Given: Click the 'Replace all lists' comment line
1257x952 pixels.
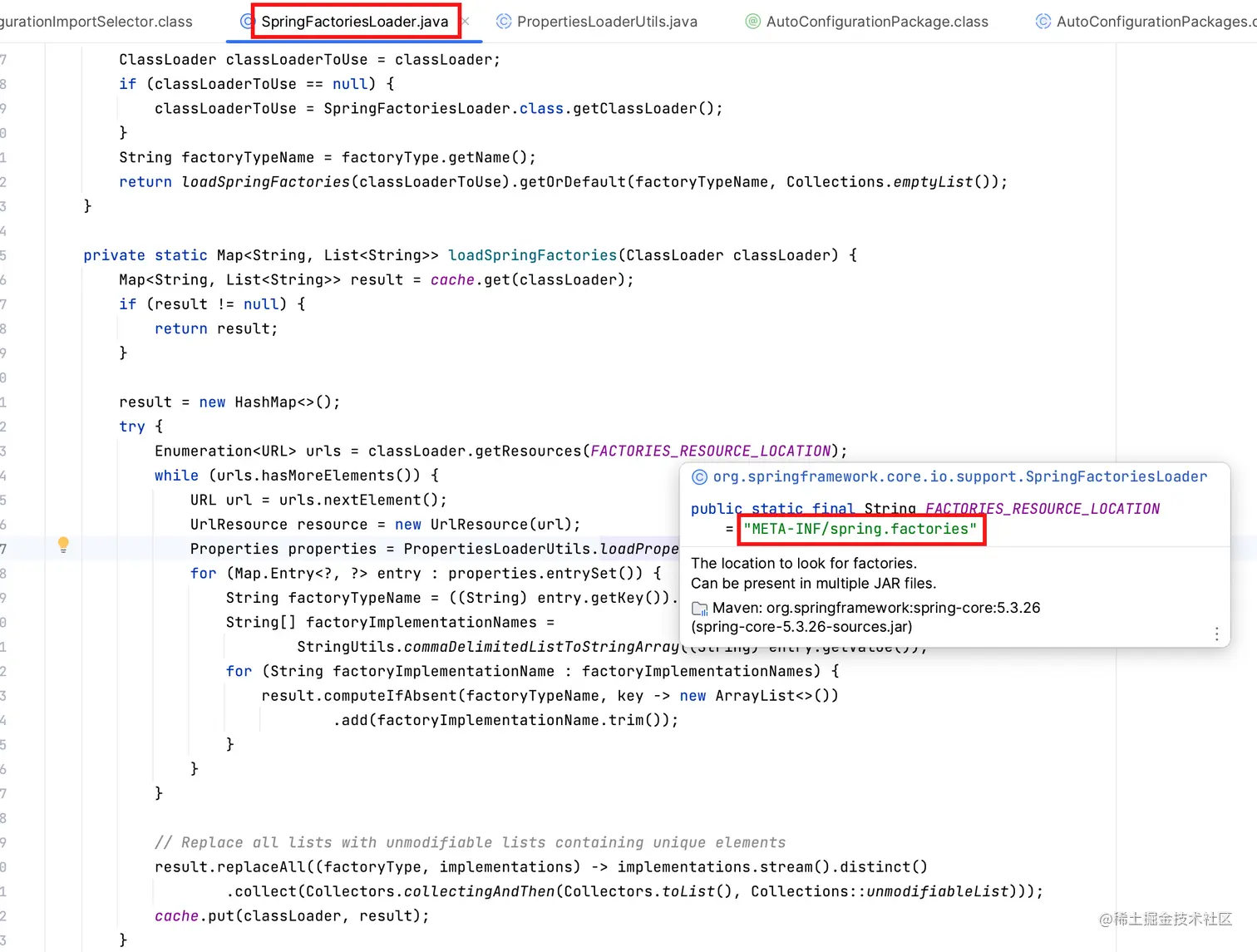Looking at the screenshot, I should tap(470, 843).
